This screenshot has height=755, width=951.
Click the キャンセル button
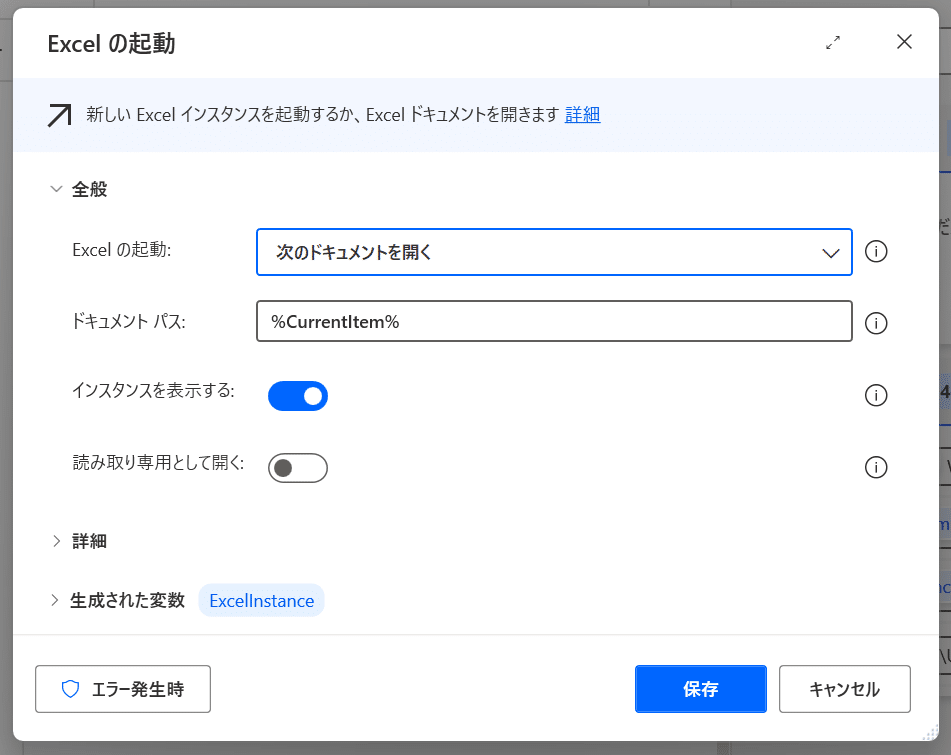pos(844,689)
